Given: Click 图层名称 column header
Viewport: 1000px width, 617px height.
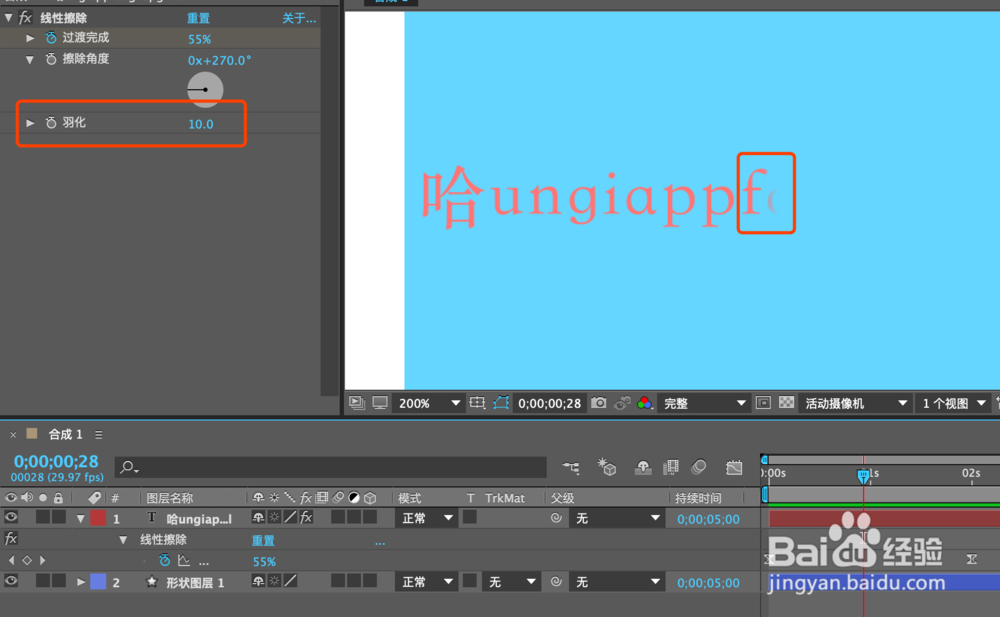Looking at the screenshot, I should coord(169,498).
